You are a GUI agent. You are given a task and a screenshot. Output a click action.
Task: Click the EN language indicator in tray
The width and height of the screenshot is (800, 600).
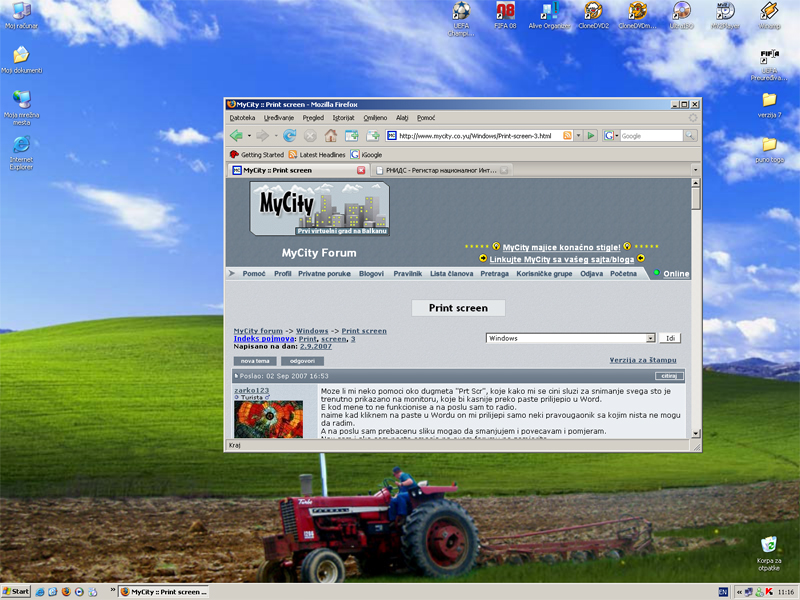(x=723, y=592)
